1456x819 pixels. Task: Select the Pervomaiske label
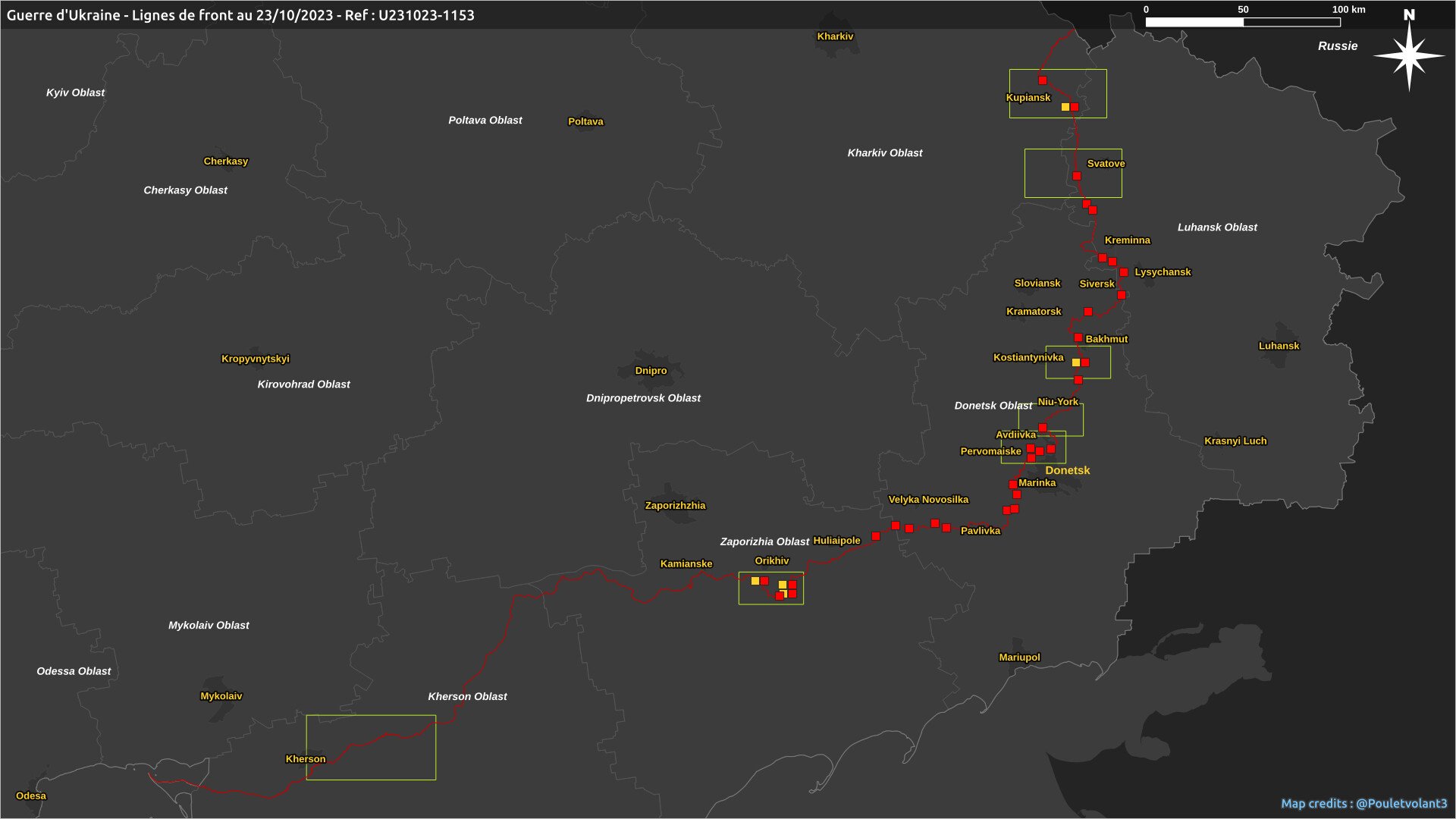pyautogui.click(x=990, y=452)
